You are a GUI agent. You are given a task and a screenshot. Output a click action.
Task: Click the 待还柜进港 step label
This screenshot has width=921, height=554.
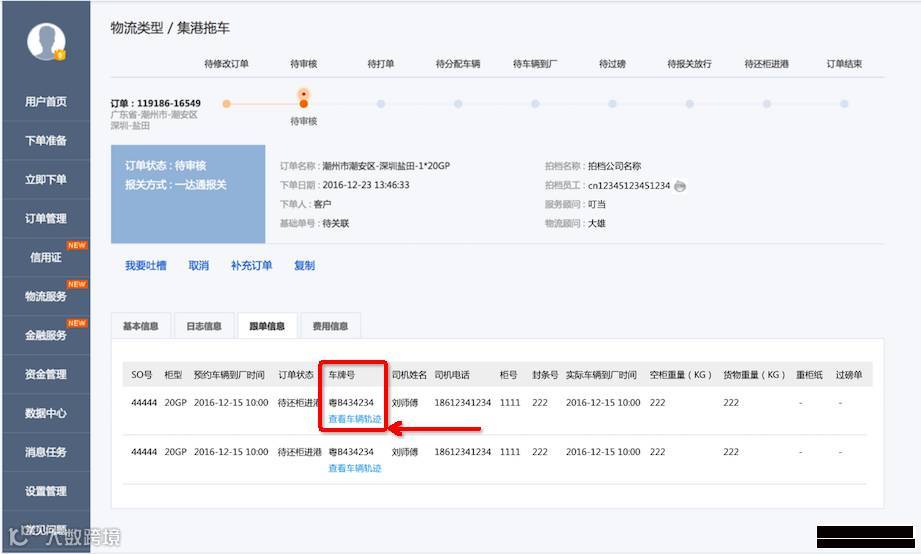tap(767, 64)
